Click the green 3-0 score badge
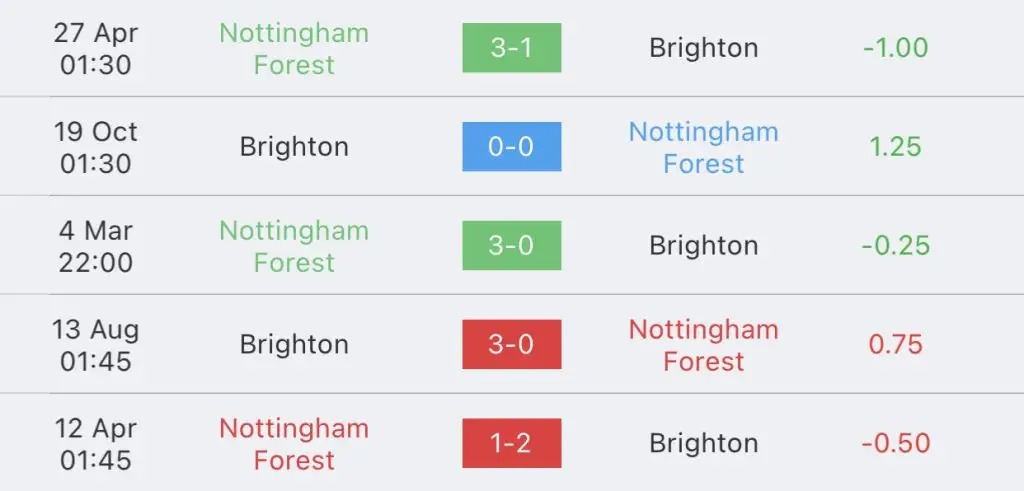The image size is (1024, 491). pyautogui.click(x=511, y=246)
